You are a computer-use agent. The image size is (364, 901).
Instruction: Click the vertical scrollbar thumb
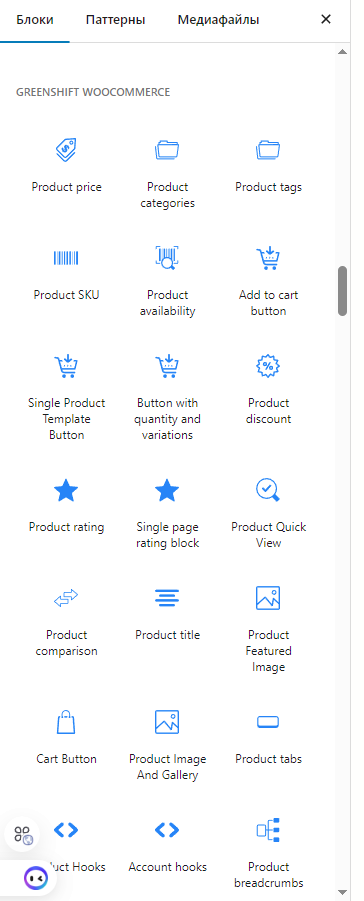(343, 290)
